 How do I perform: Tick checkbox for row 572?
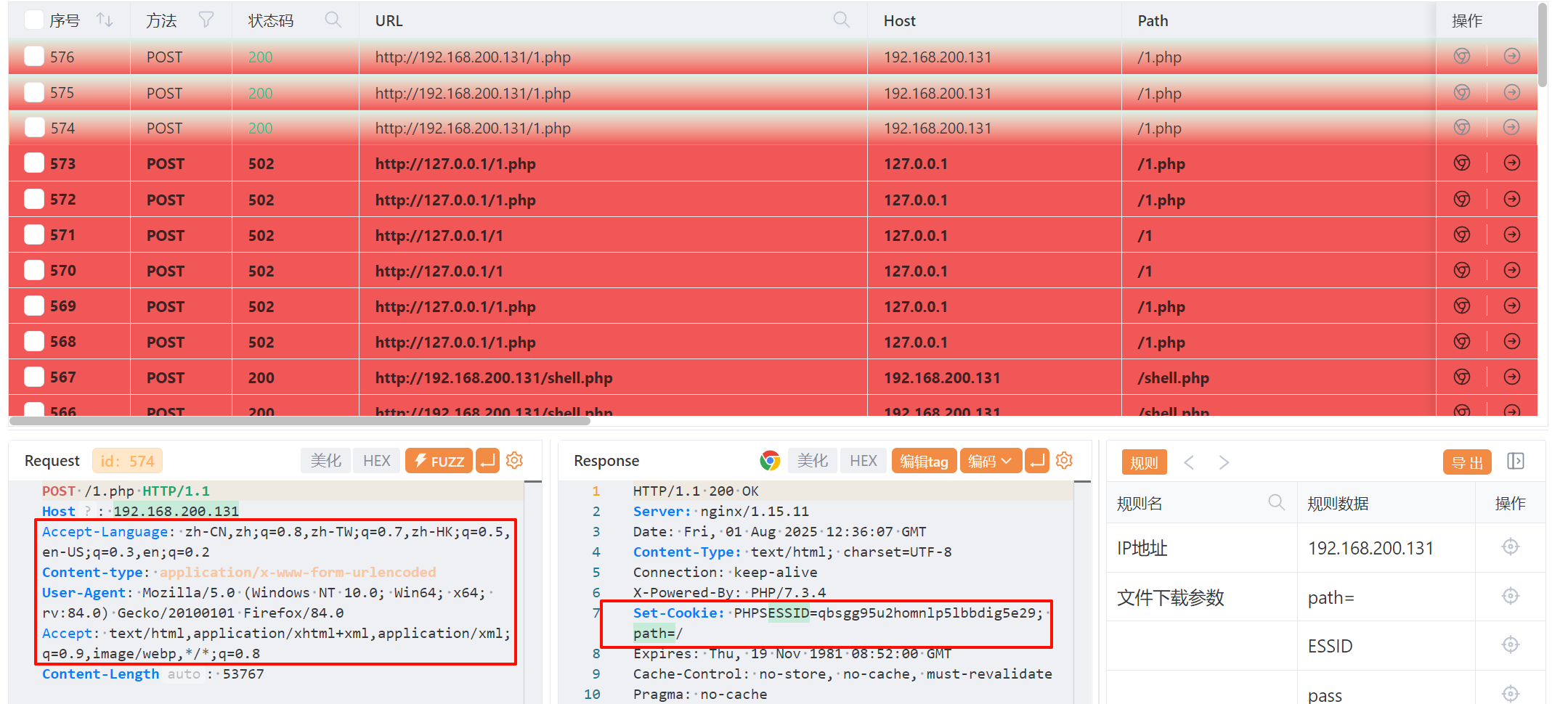[x=34, y=199]
